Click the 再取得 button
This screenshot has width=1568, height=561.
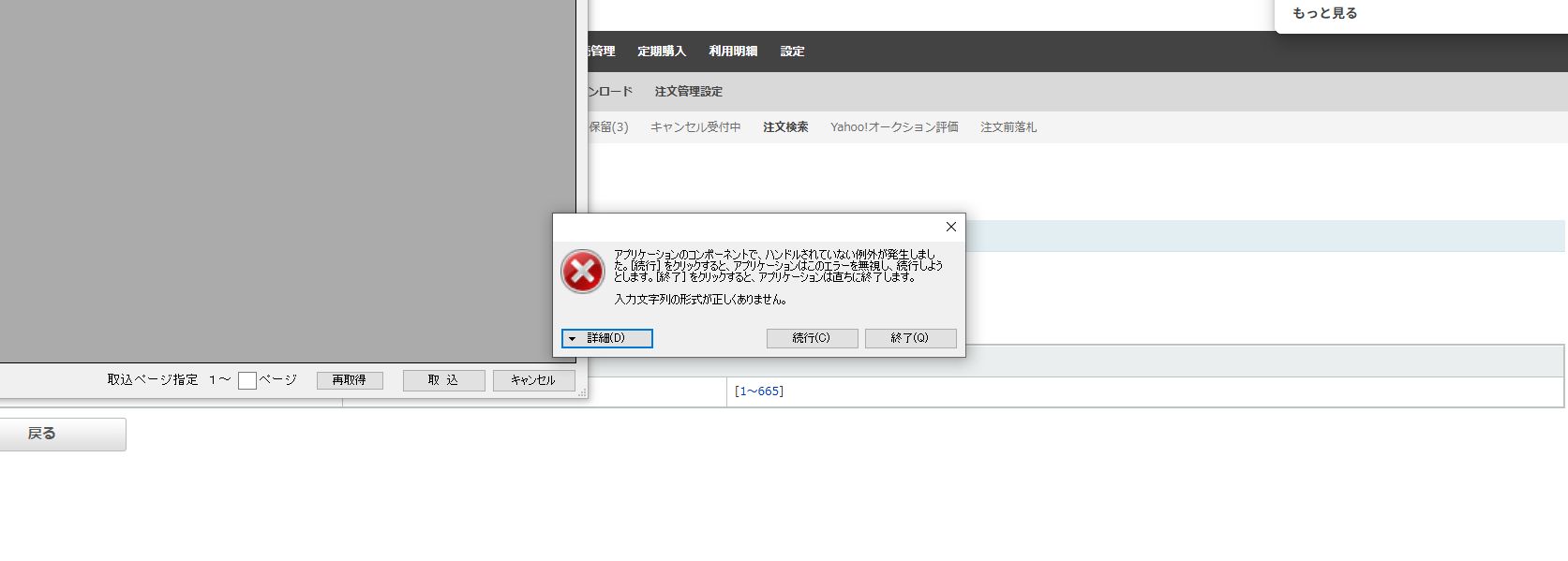349,380
